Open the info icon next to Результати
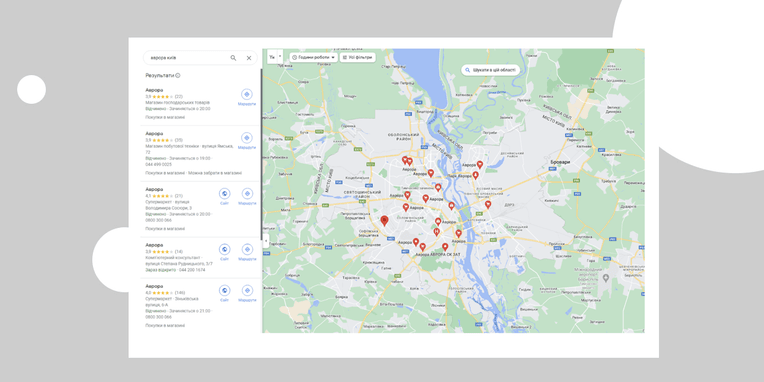The width and height of the screenshot is (764, 382). 178,76
